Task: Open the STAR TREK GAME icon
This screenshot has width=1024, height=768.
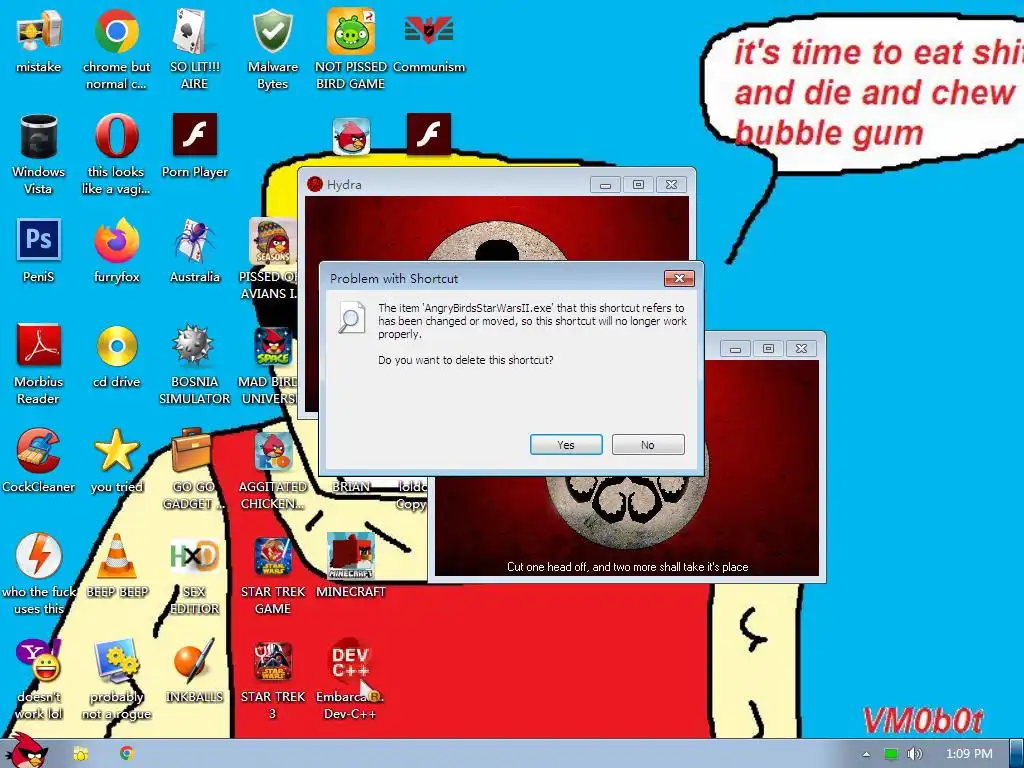Action: click(272, 574)
